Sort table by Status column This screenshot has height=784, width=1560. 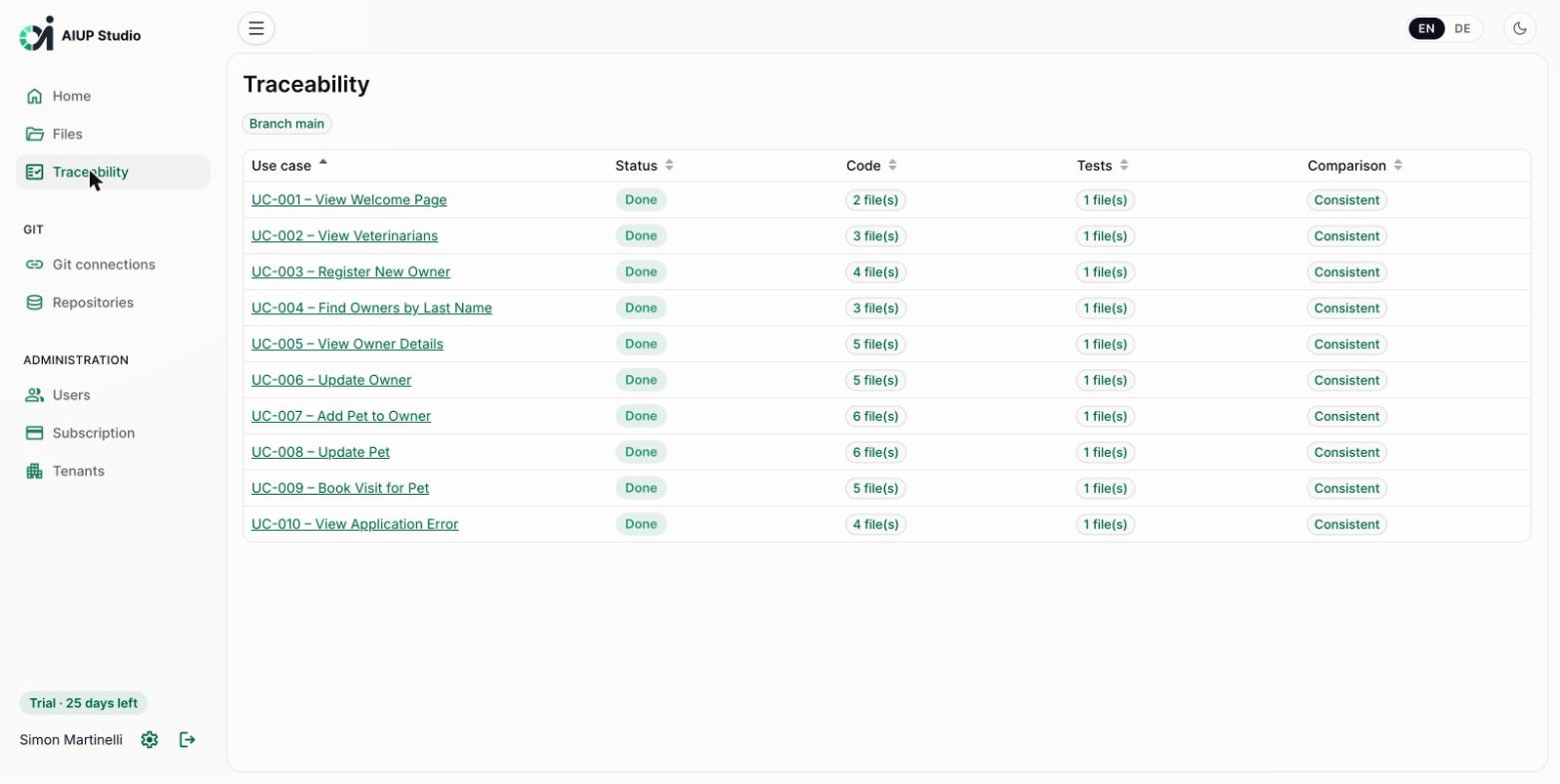click(x=645, y=166)
